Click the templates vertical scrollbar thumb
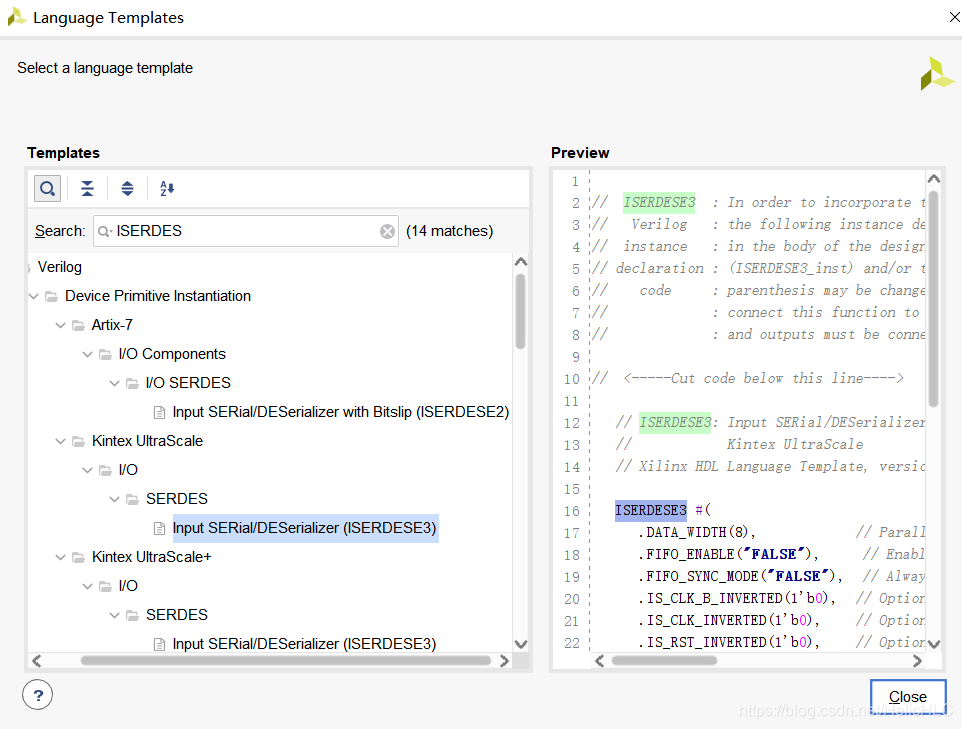Image resolution: width=962 pixels, height=729 pixels. tap(520, 311)
